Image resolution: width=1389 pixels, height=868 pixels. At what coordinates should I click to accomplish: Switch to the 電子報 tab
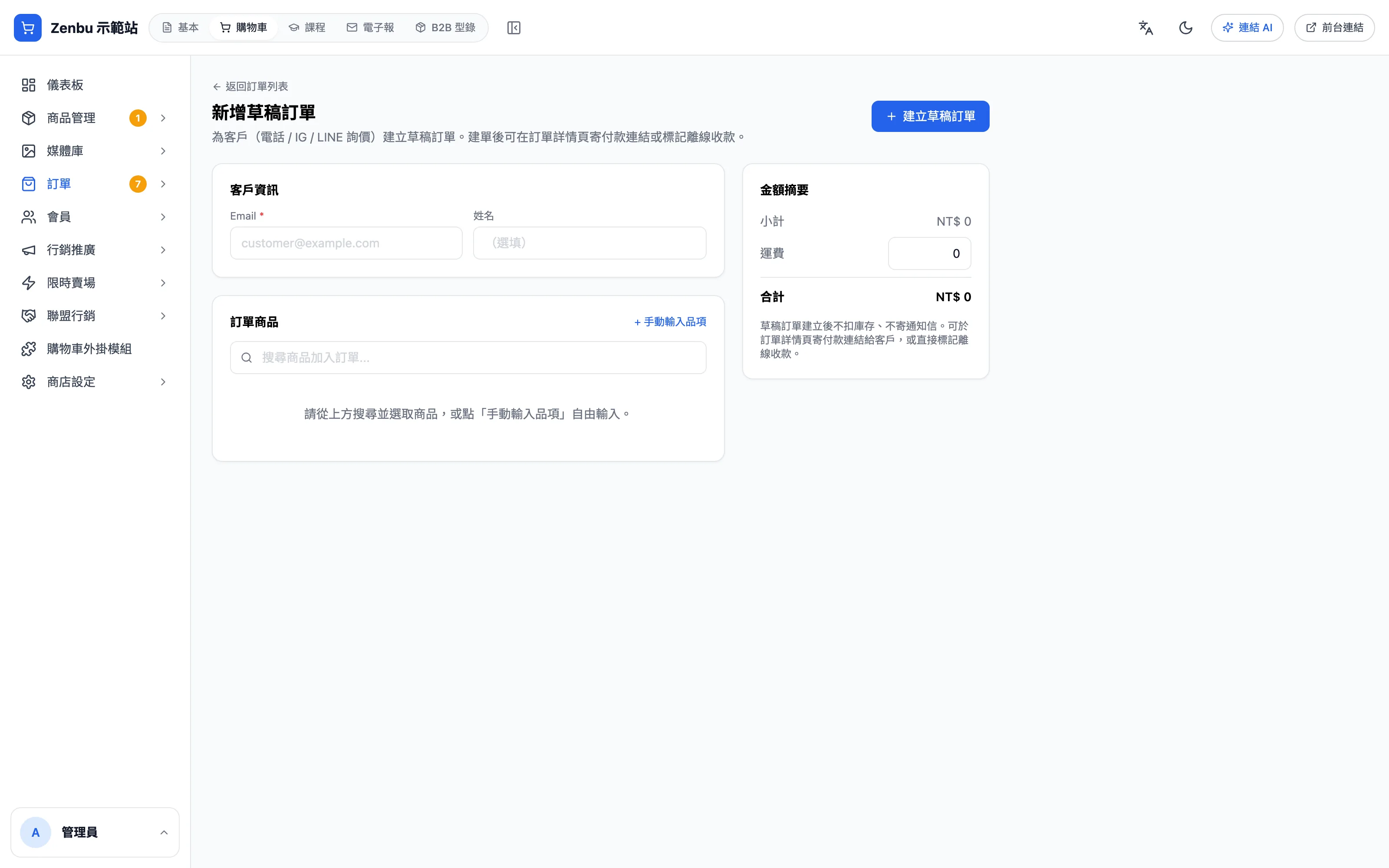(x=370, y=27)
